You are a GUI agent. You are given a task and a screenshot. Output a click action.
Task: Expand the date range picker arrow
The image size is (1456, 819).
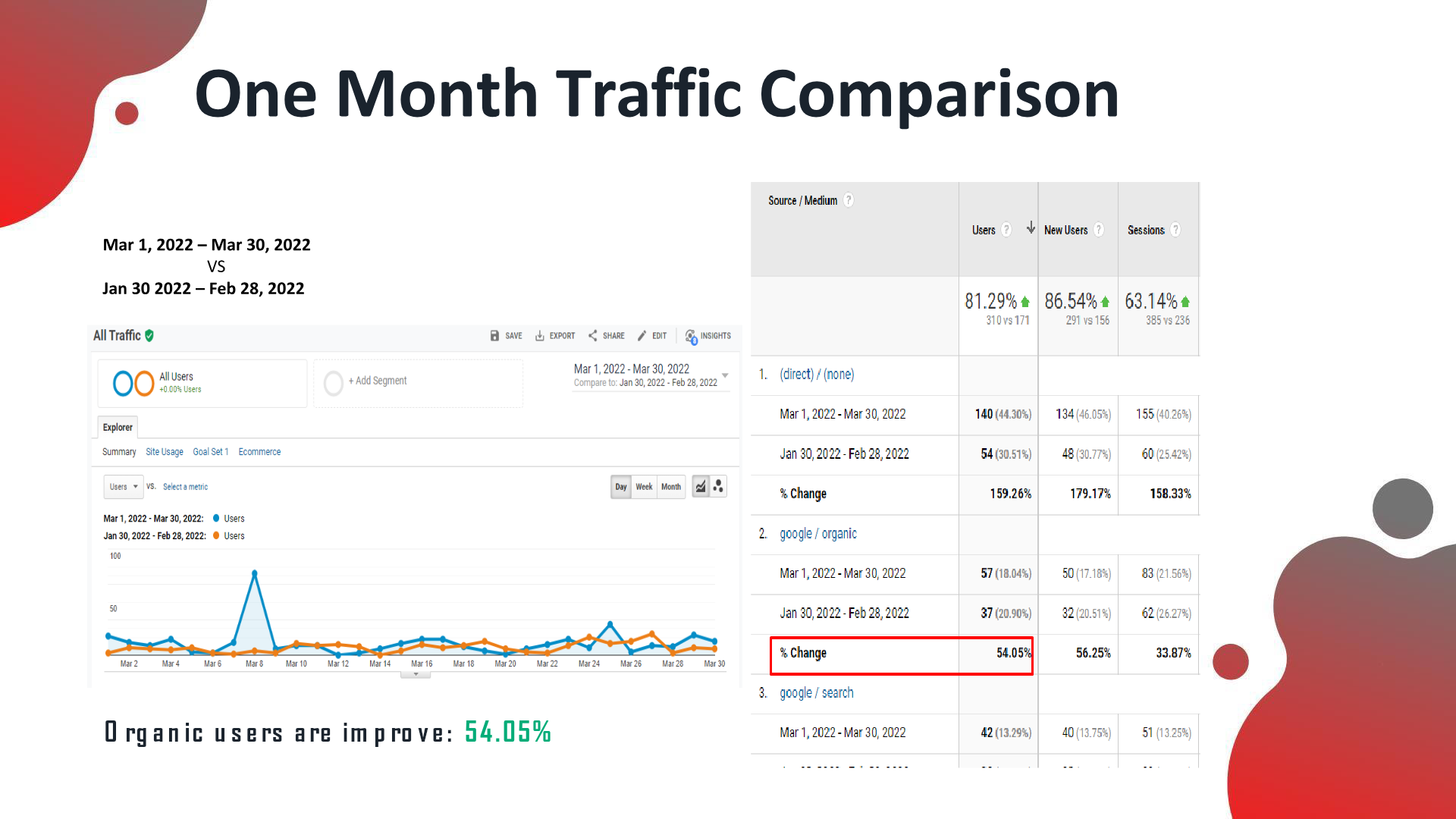coord(725,375)
